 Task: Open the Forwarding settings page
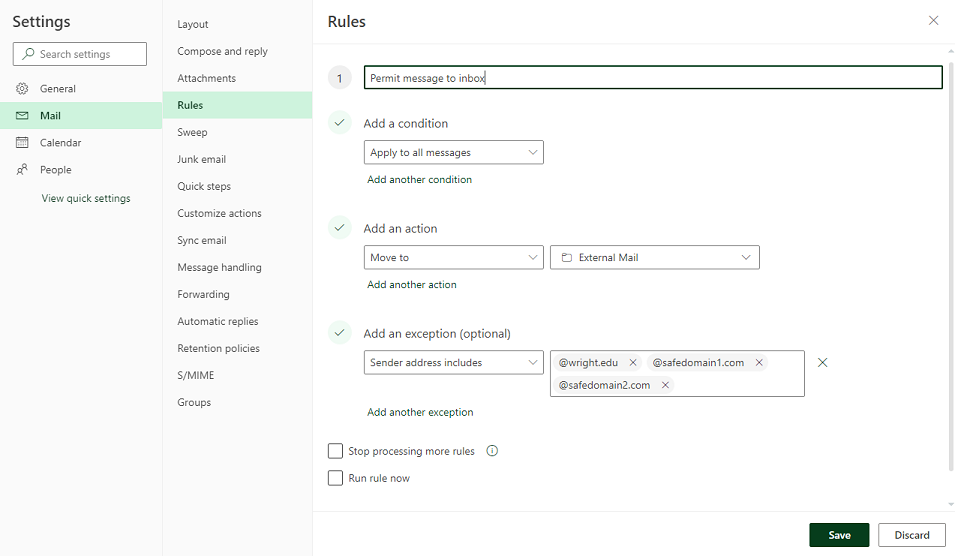tap(203, 294)
